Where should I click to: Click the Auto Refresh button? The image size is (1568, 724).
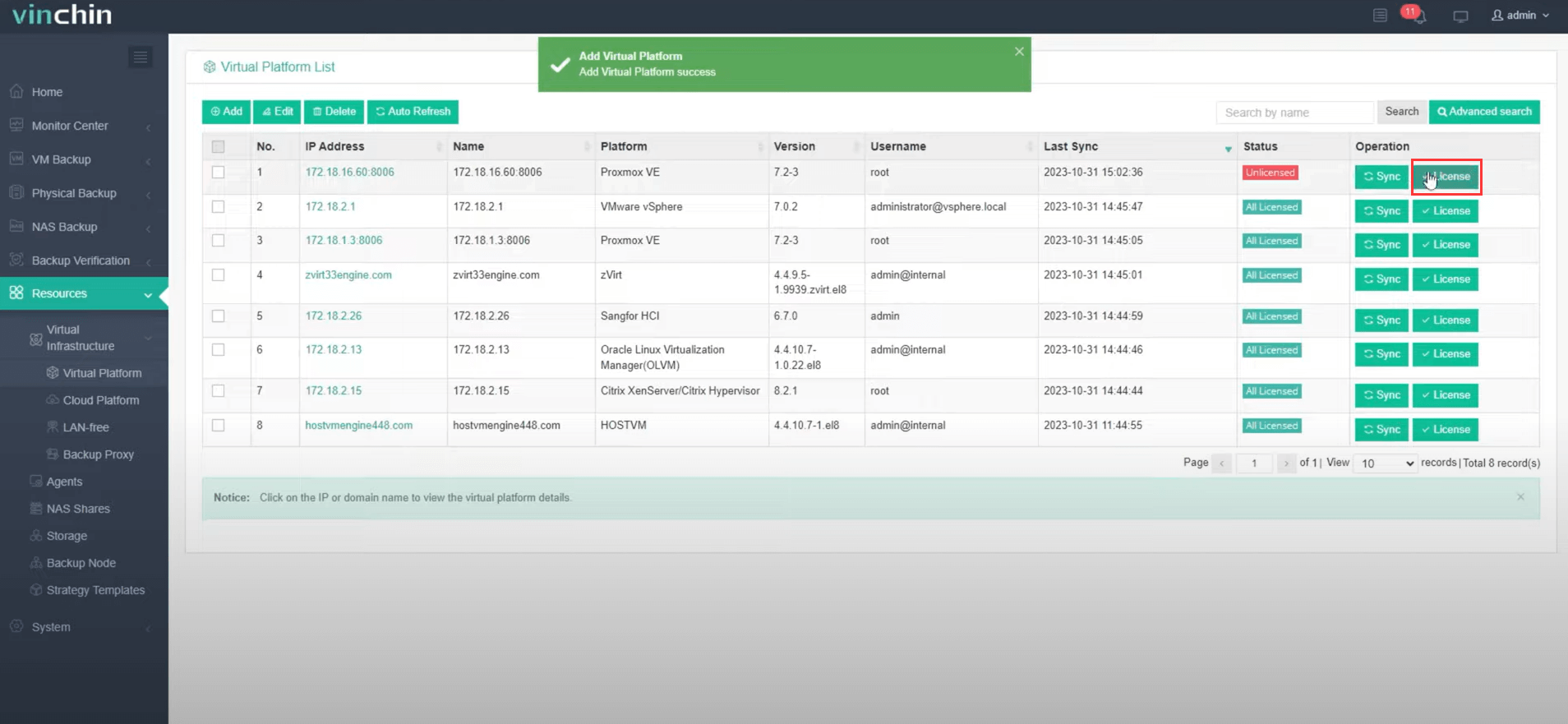click(x=413, y=112)
